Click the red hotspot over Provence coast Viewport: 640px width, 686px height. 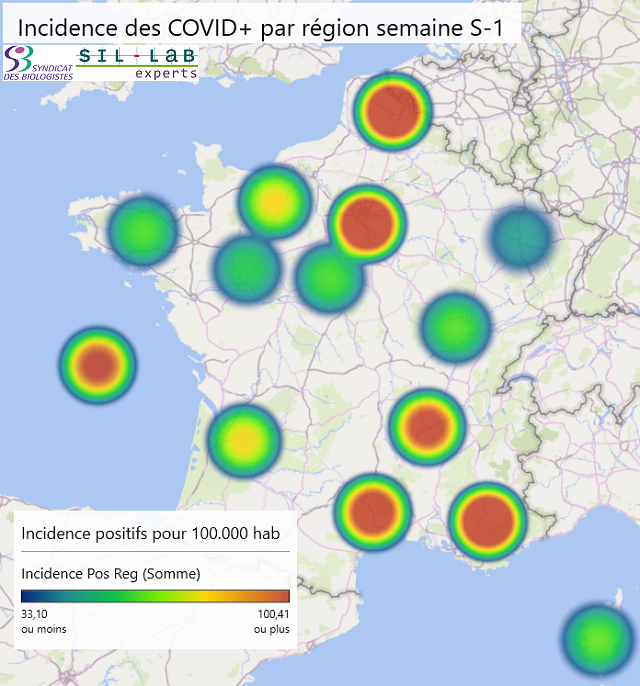click(x=487, y=519)
